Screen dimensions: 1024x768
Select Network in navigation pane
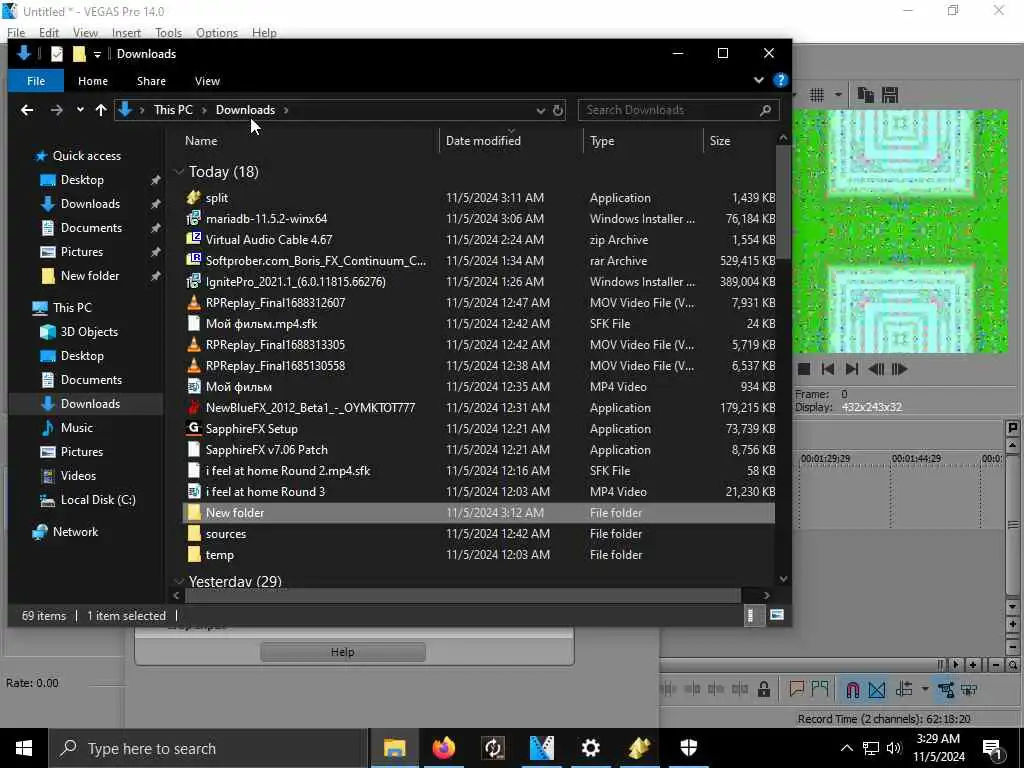click(75, 532)
